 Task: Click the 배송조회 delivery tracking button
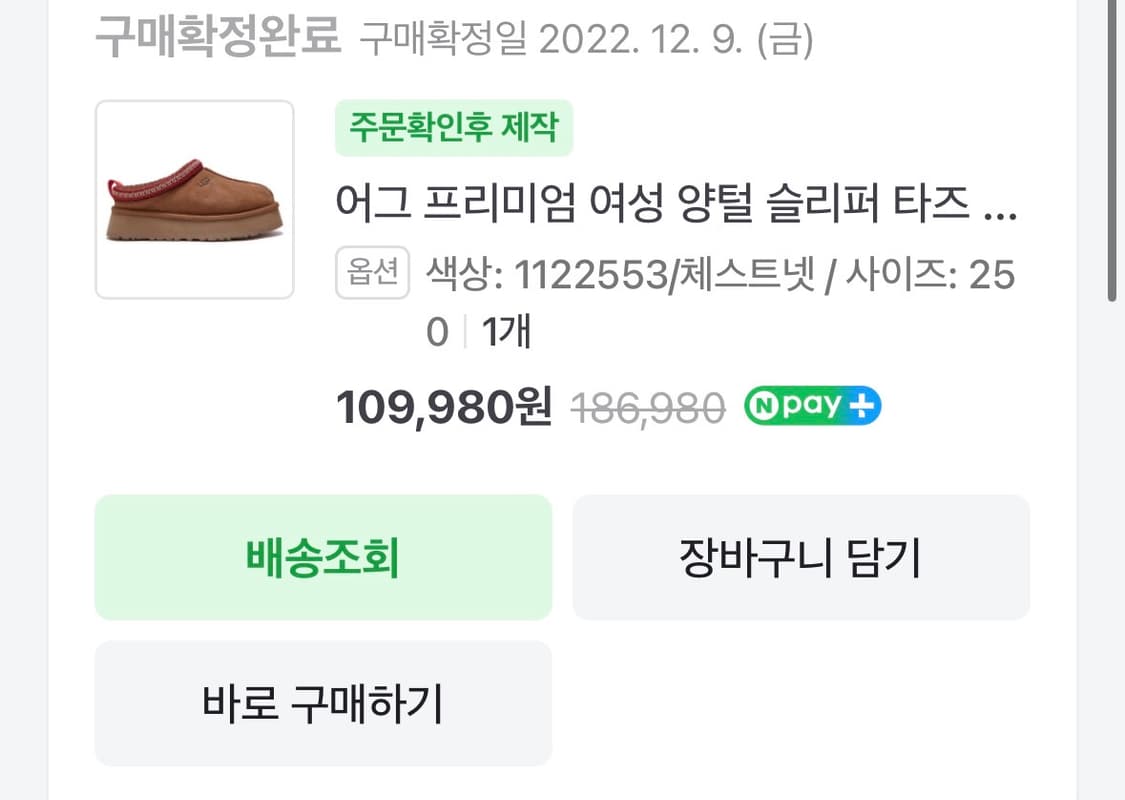[322, 557]
